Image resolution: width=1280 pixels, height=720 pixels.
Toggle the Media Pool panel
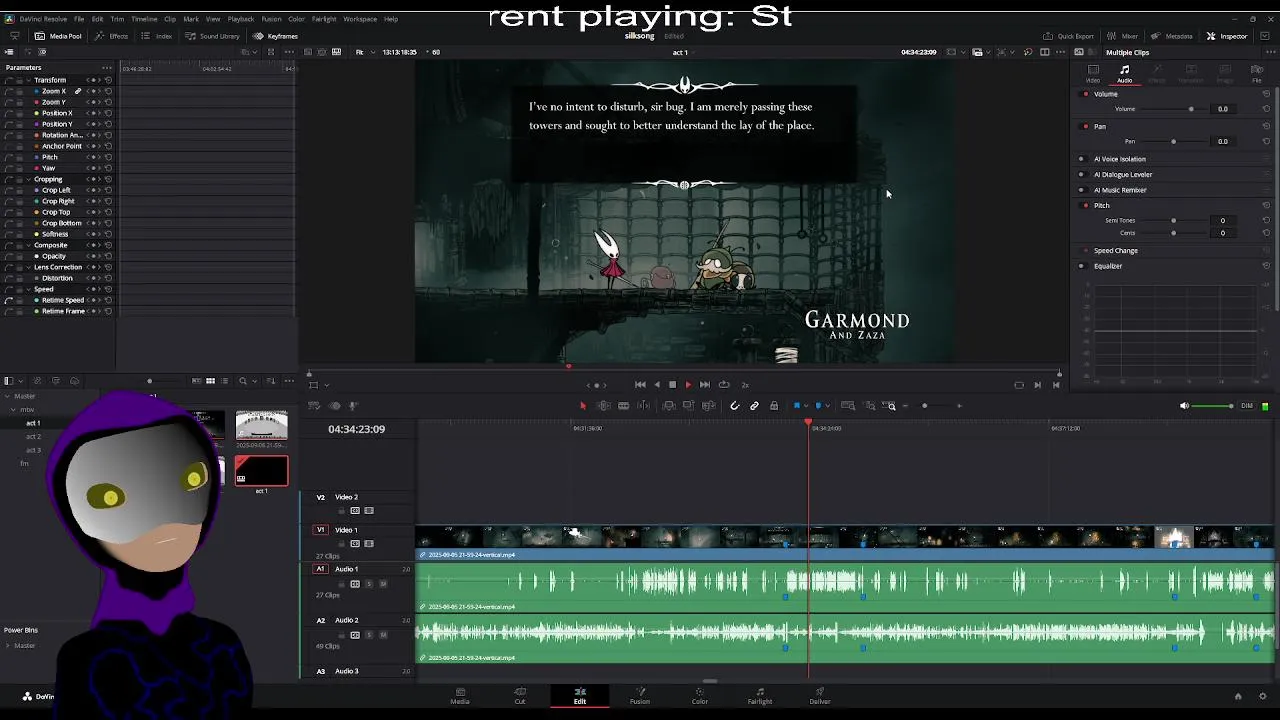(59, 36)
